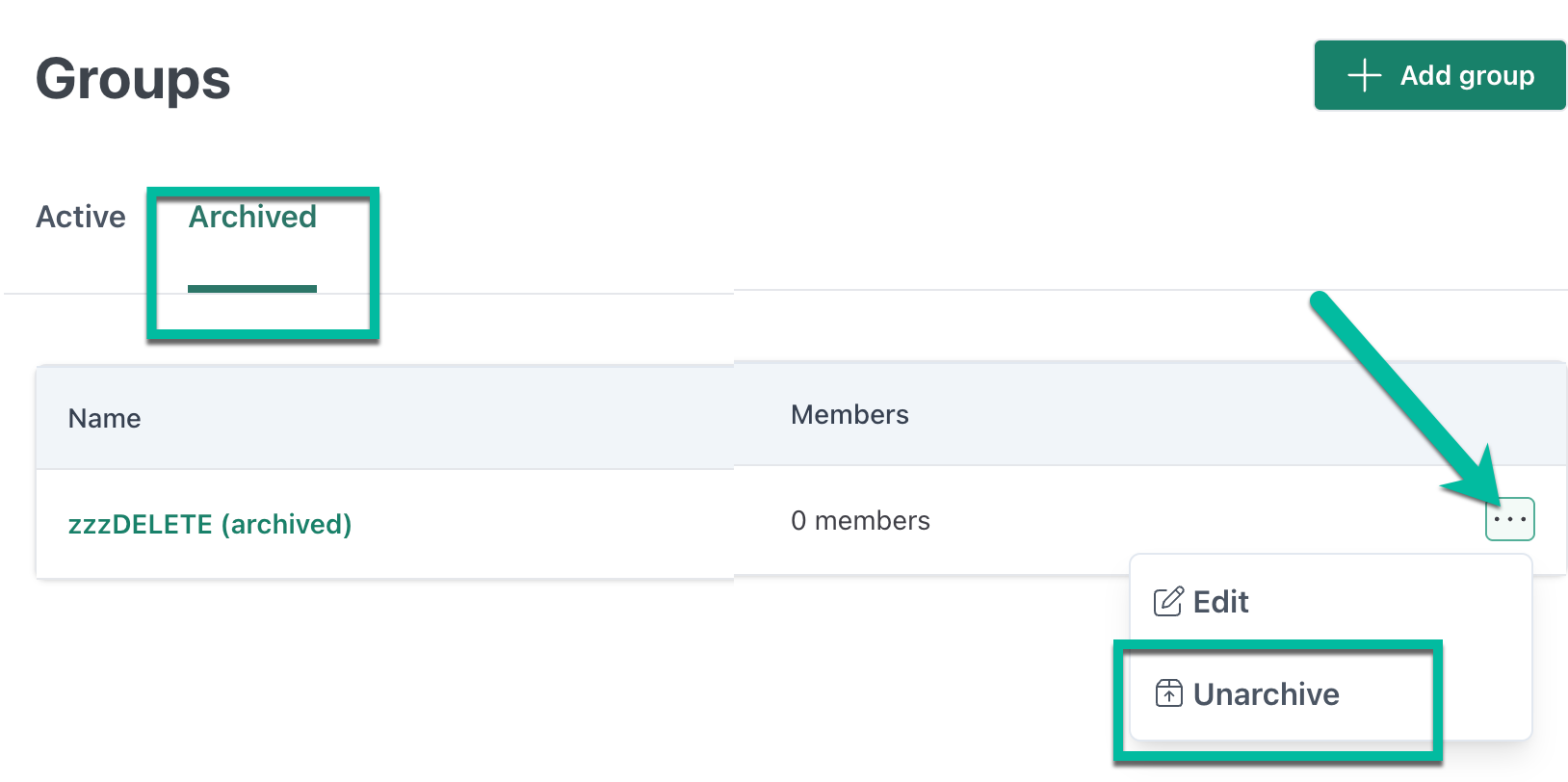
Task: Click the Members column header
Action: pyautogui.click(x=849, y=414)
